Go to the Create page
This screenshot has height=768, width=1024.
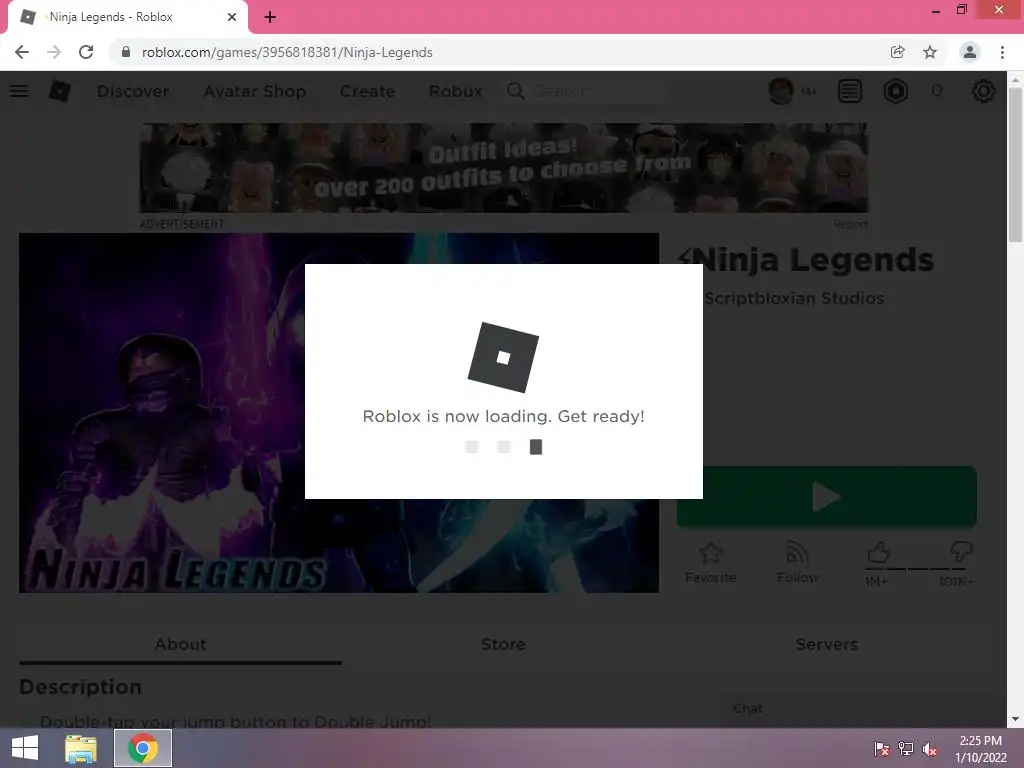pyautogui.click(x=367, y=91)
